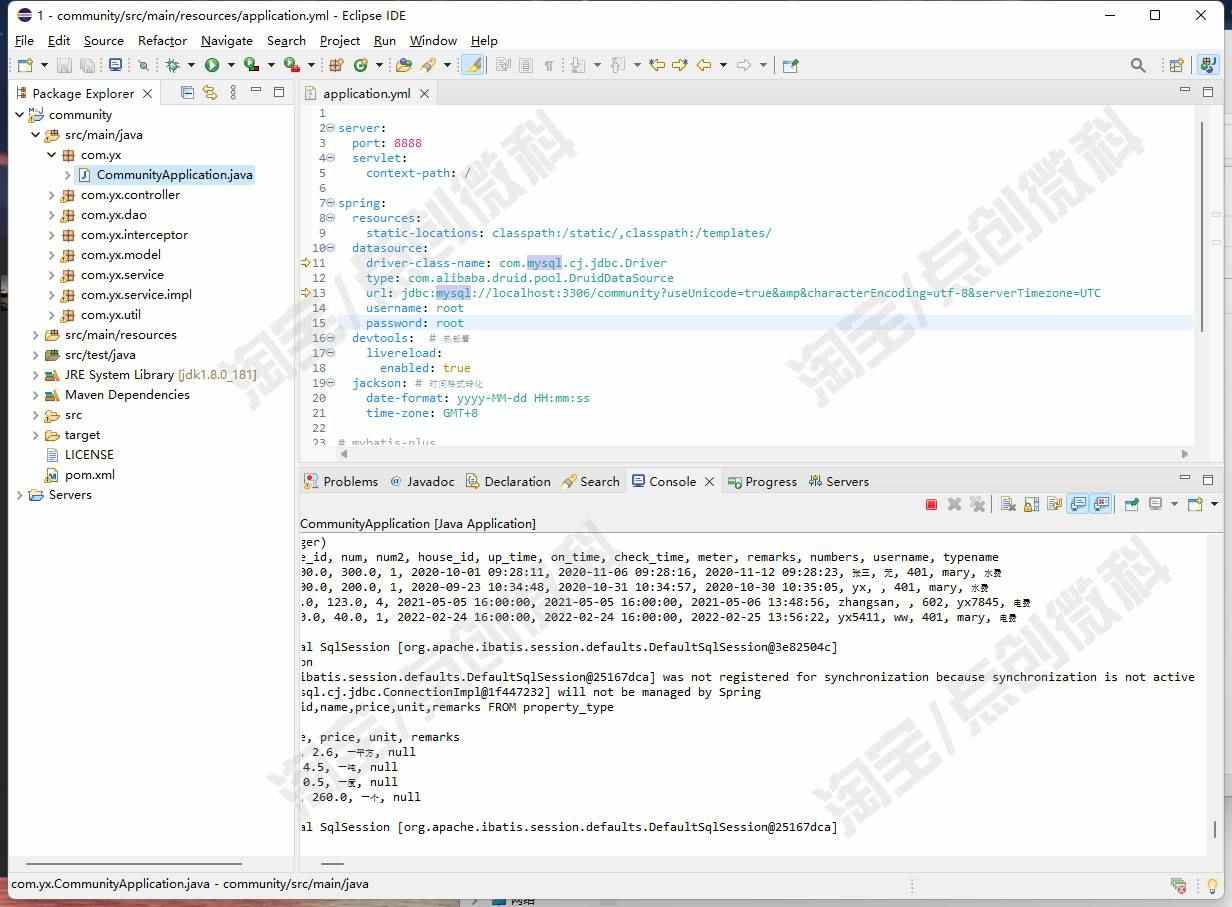The height and width of the screenshot is (907, 1232).
Task: Select CommunityApplication.java in tree
Action: (x=174, y=175)
